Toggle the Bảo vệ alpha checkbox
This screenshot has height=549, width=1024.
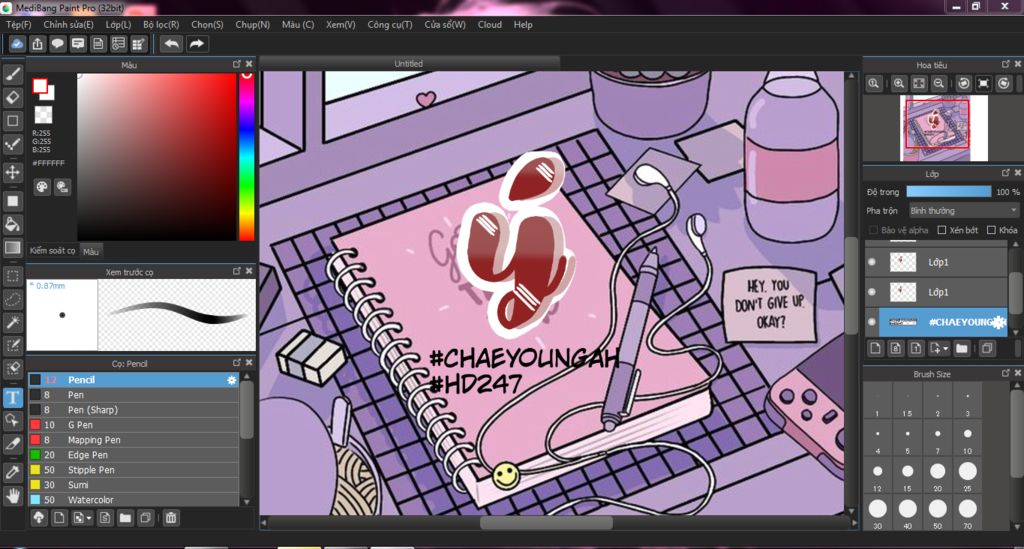[873, 230]
